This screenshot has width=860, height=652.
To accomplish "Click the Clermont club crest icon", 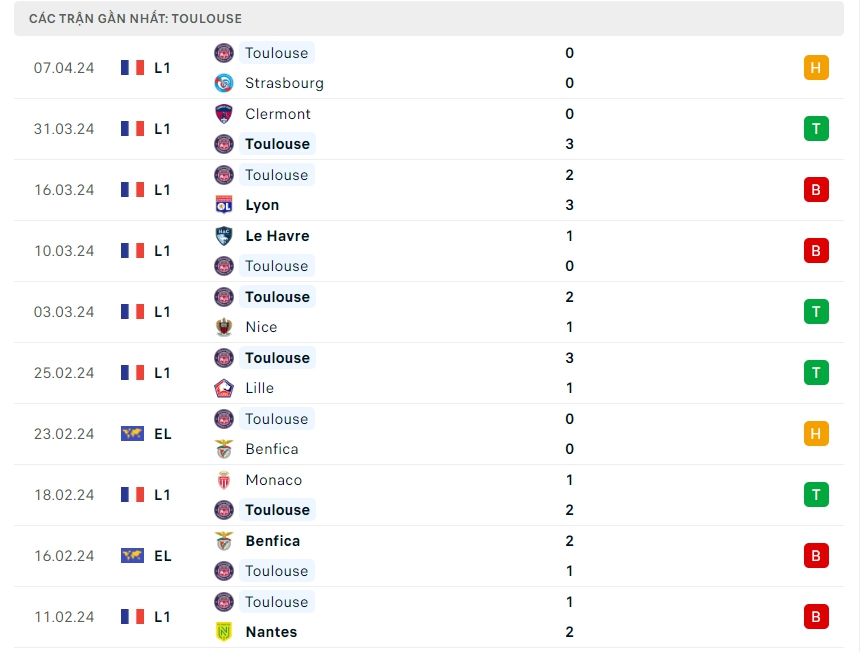I will [224, 114].
